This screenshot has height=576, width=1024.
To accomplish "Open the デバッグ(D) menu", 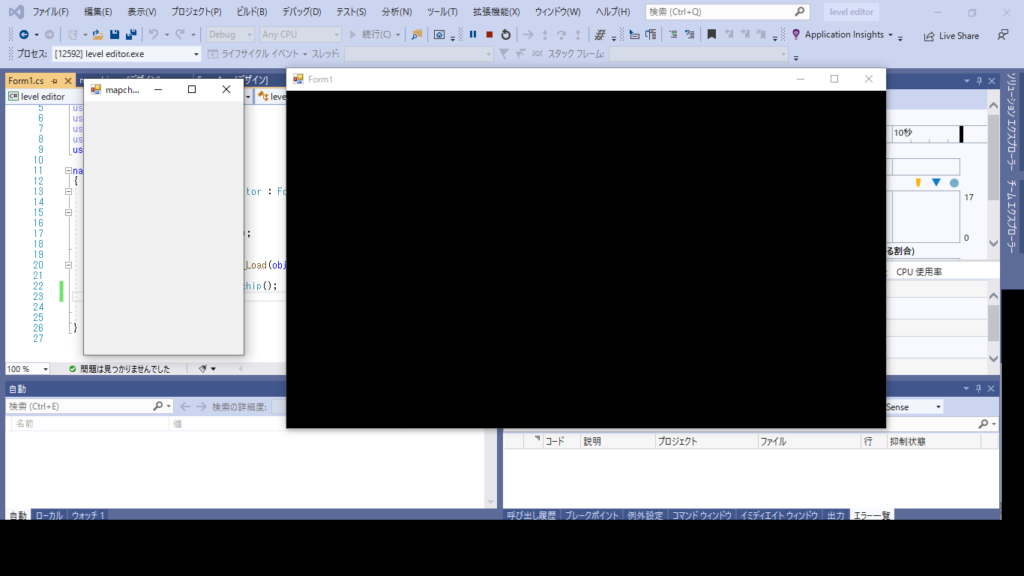I will coord(301,12).
